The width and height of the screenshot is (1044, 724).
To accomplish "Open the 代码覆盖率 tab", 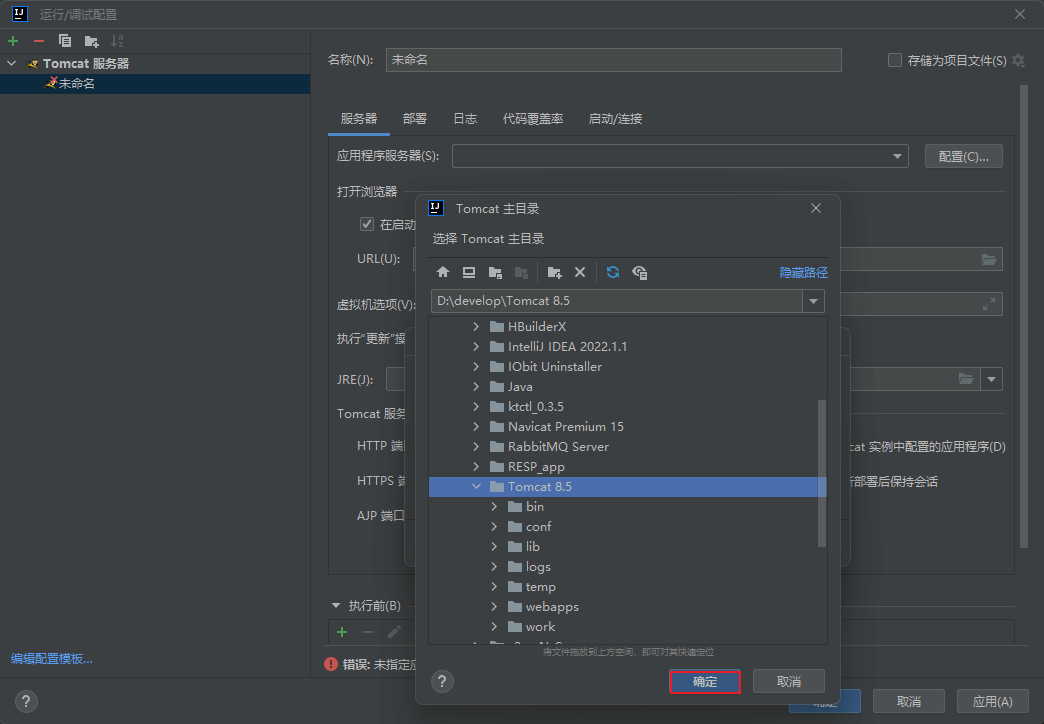I will pyautogui.click(x=533, y=119).
